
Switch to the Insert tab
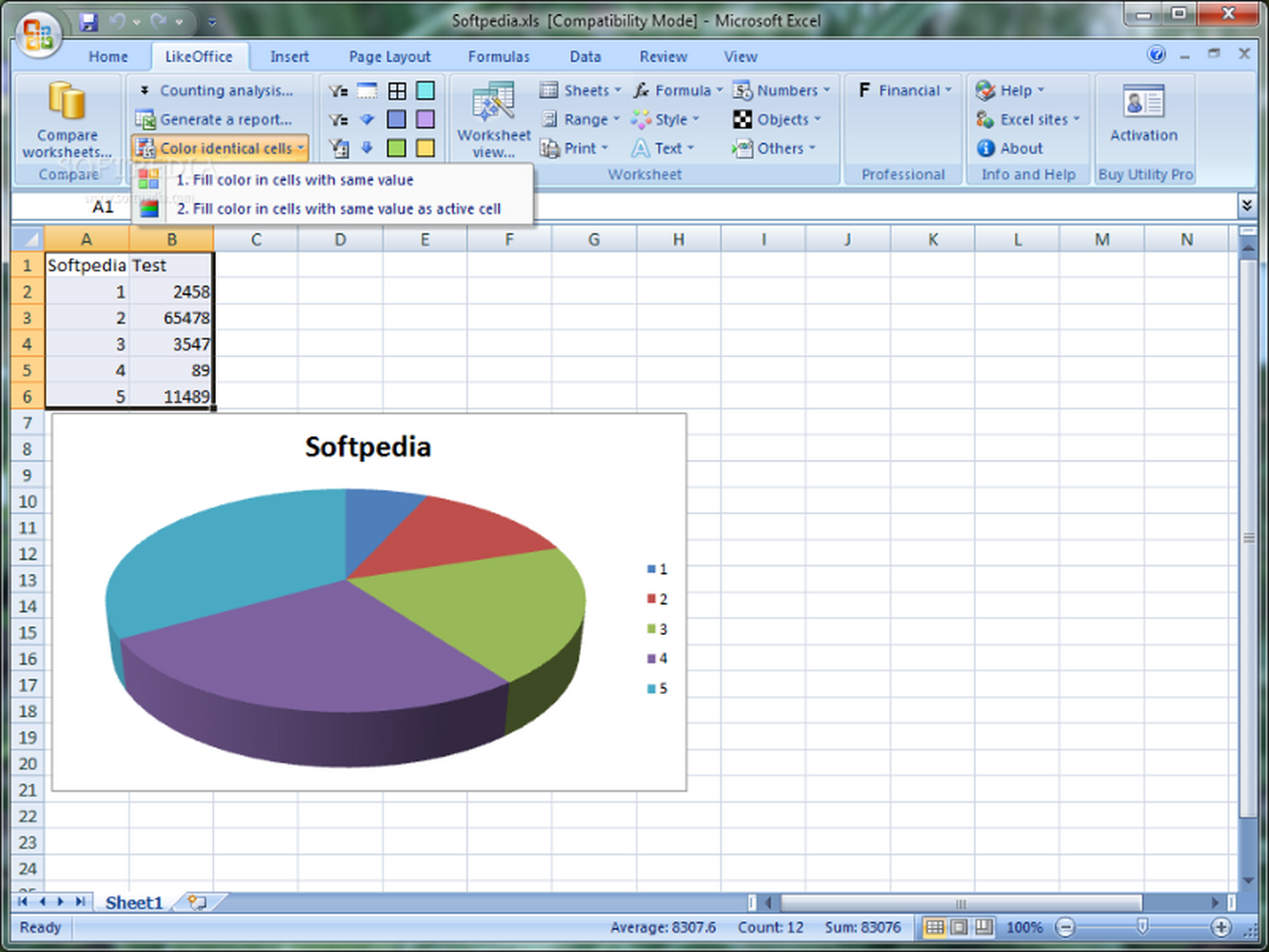289,56
